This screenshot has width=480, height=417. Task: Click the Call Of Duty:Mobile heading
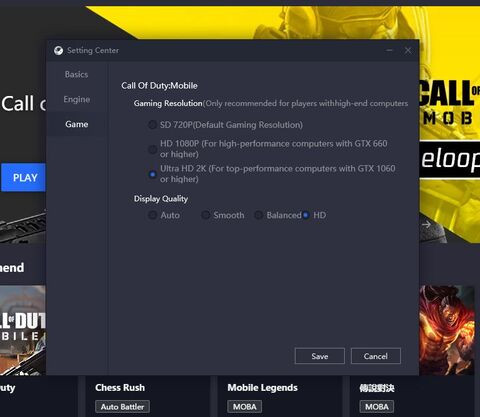[x=159, y=86]
